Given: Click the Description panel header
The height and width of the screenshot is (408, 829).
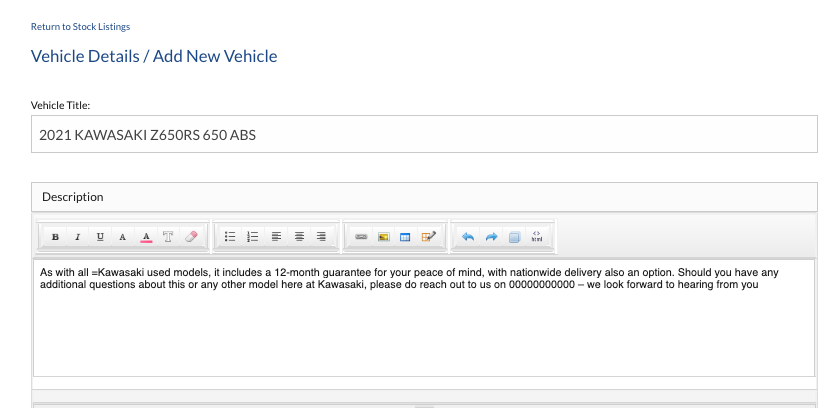Looking at the screenshot, I should (x=424, y=197).
